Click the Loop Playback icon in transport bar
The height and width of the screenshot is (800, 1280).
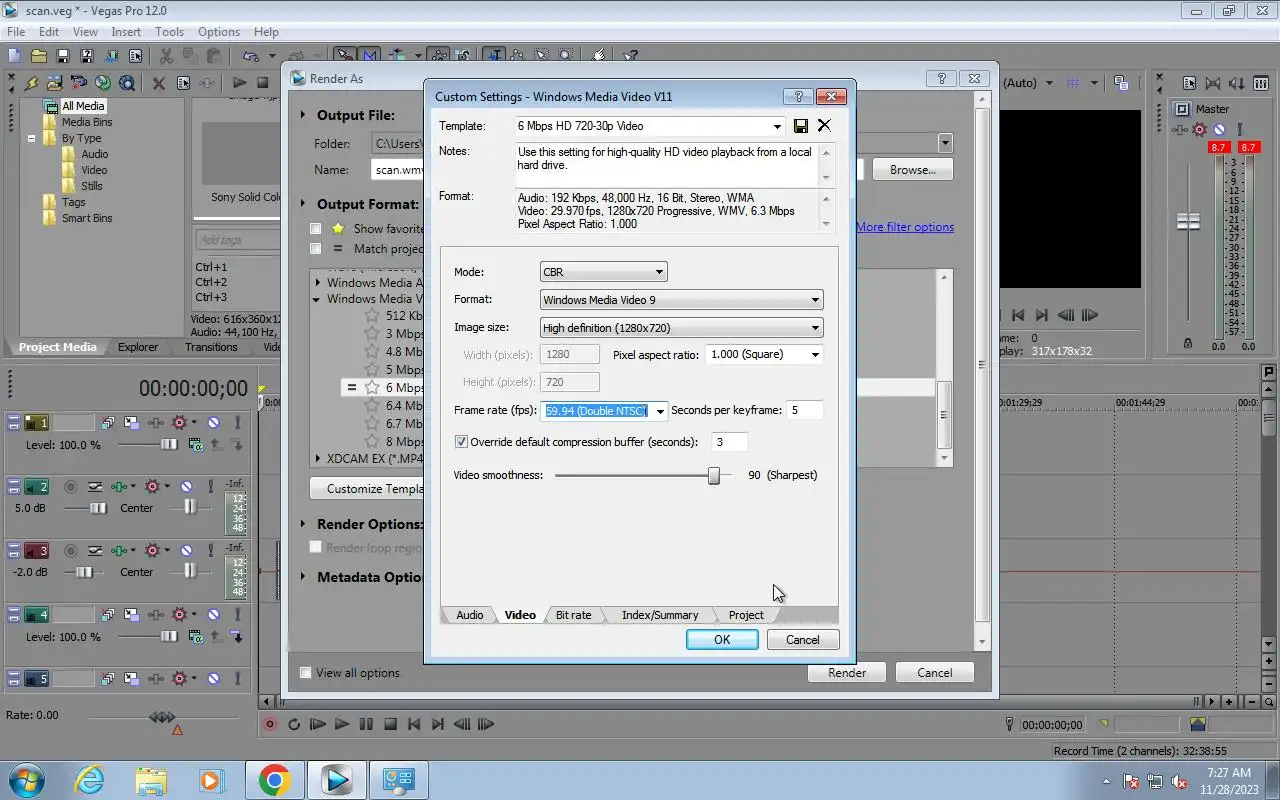coord(294,724)
